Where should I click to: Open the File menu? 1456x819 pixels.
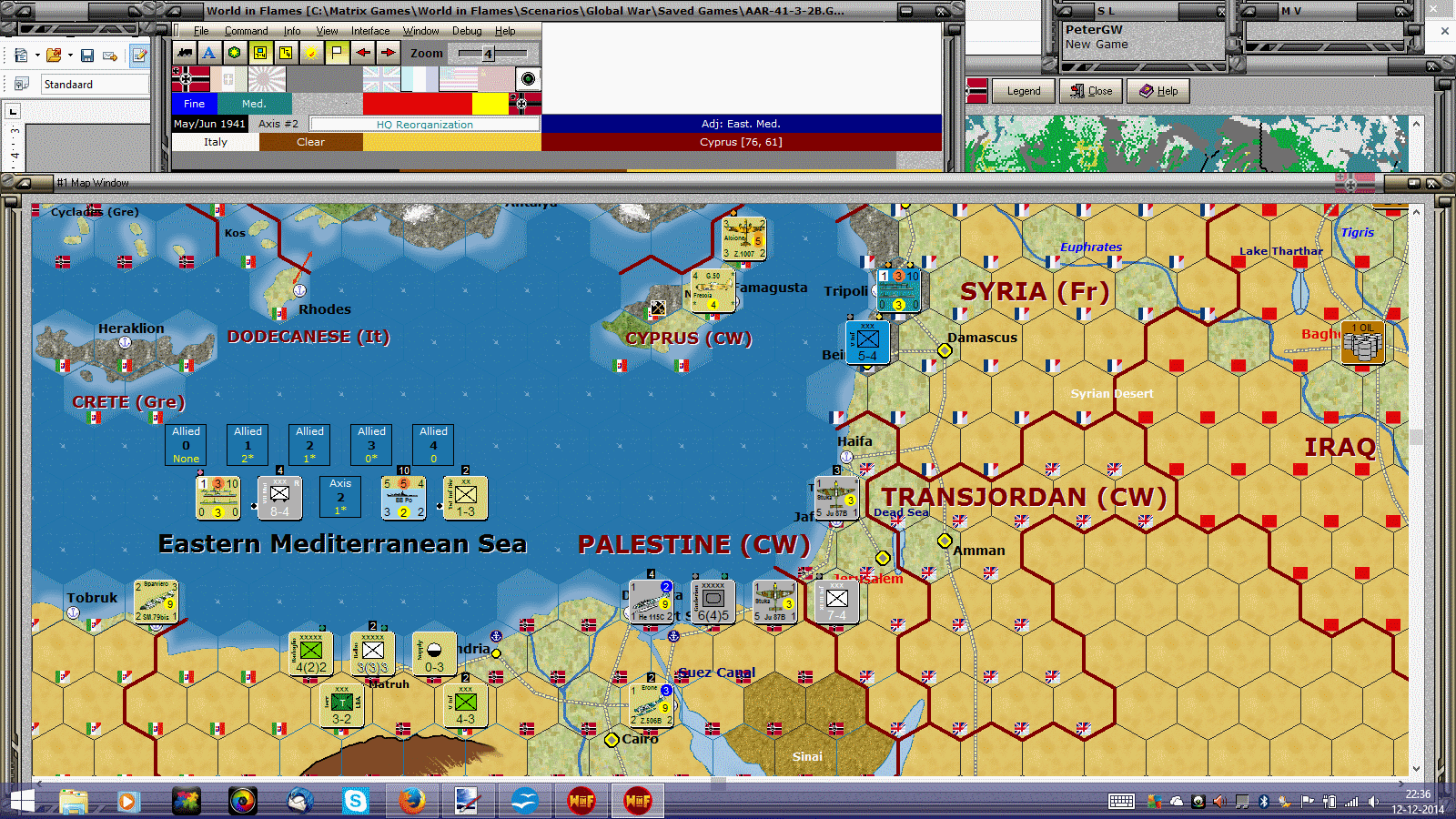[x=201, y=31]
